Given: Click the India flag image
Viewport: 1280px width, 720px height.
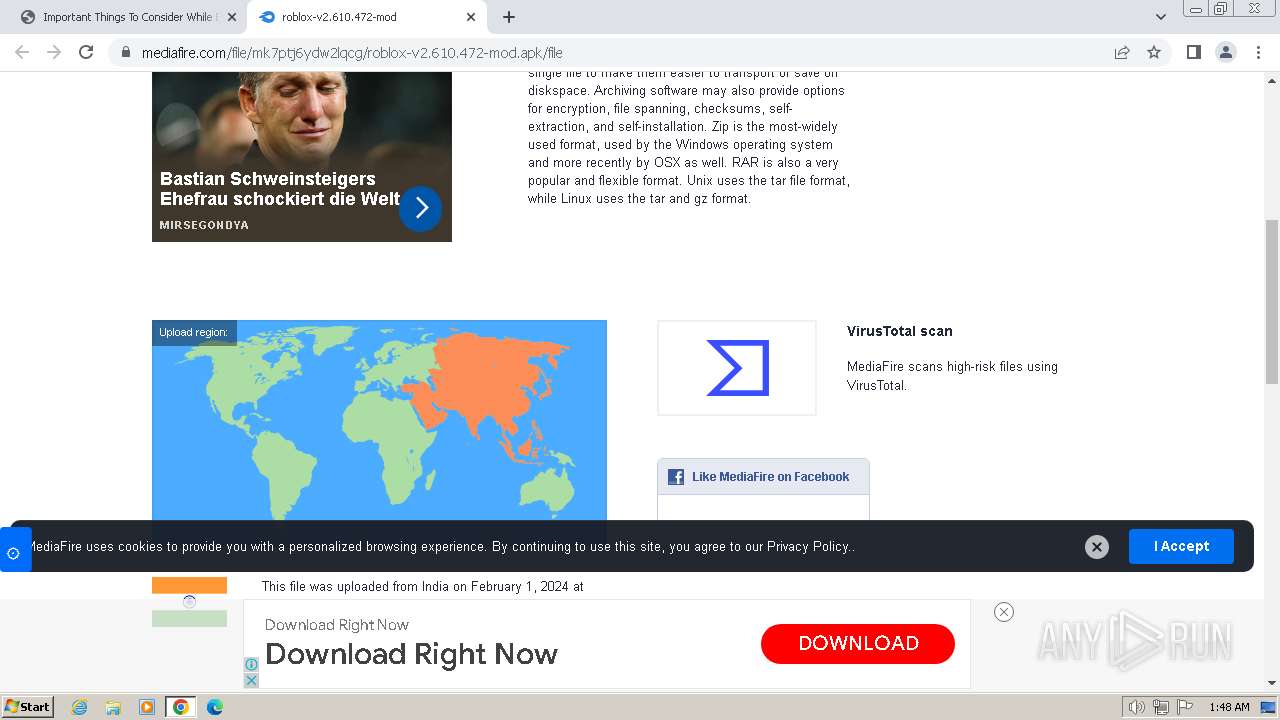Looking at the screenshot, I should 189,602.
